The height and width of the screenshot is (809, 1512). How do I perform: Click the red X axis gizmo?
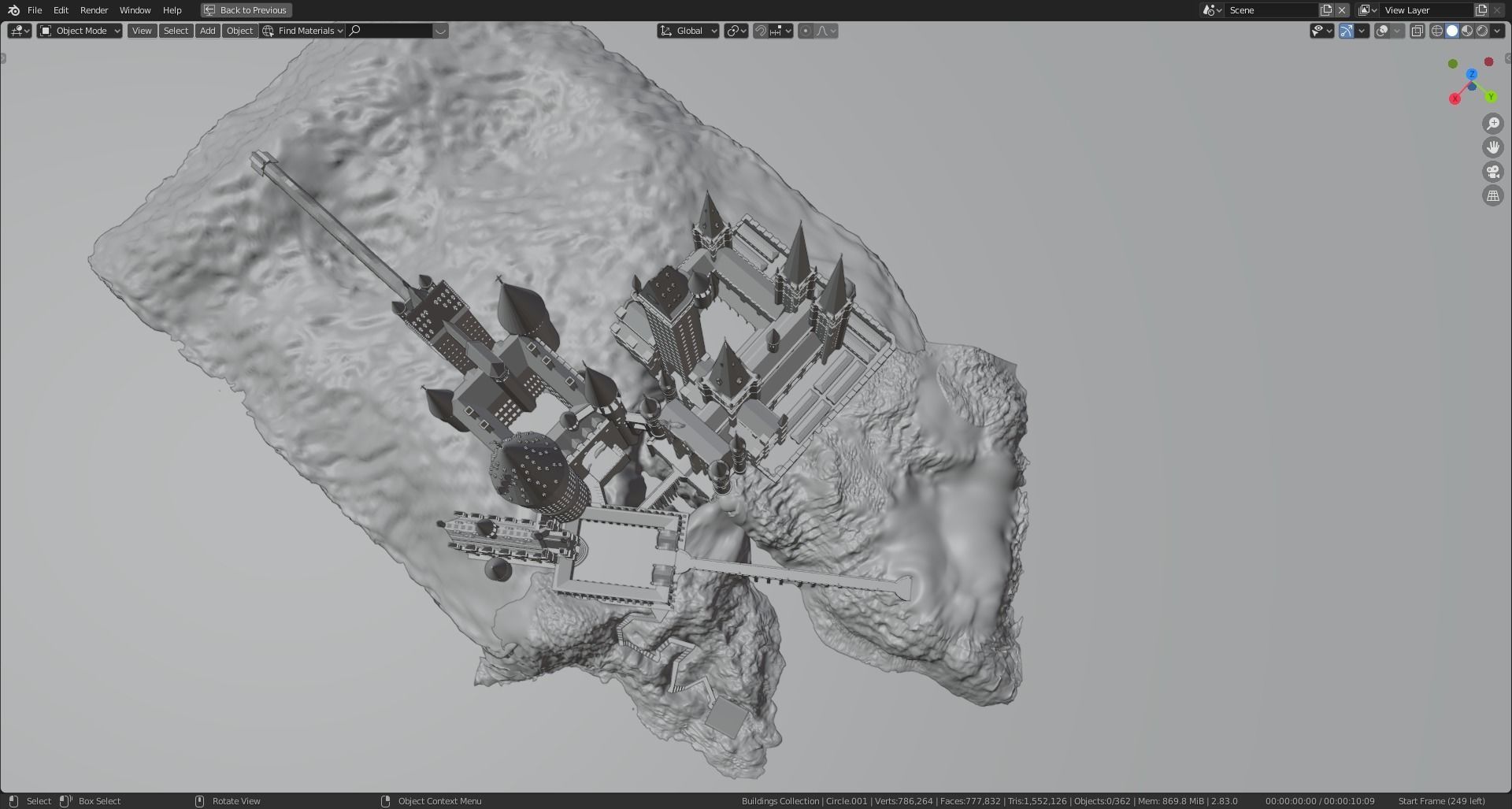(1455, 98)
